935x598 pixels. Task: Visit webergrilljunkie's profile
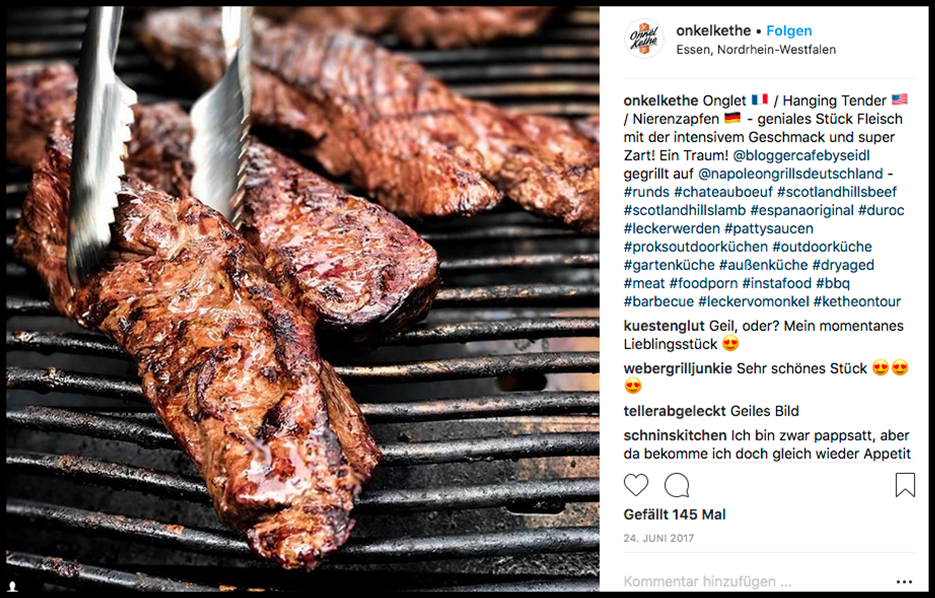click(678, 368)
